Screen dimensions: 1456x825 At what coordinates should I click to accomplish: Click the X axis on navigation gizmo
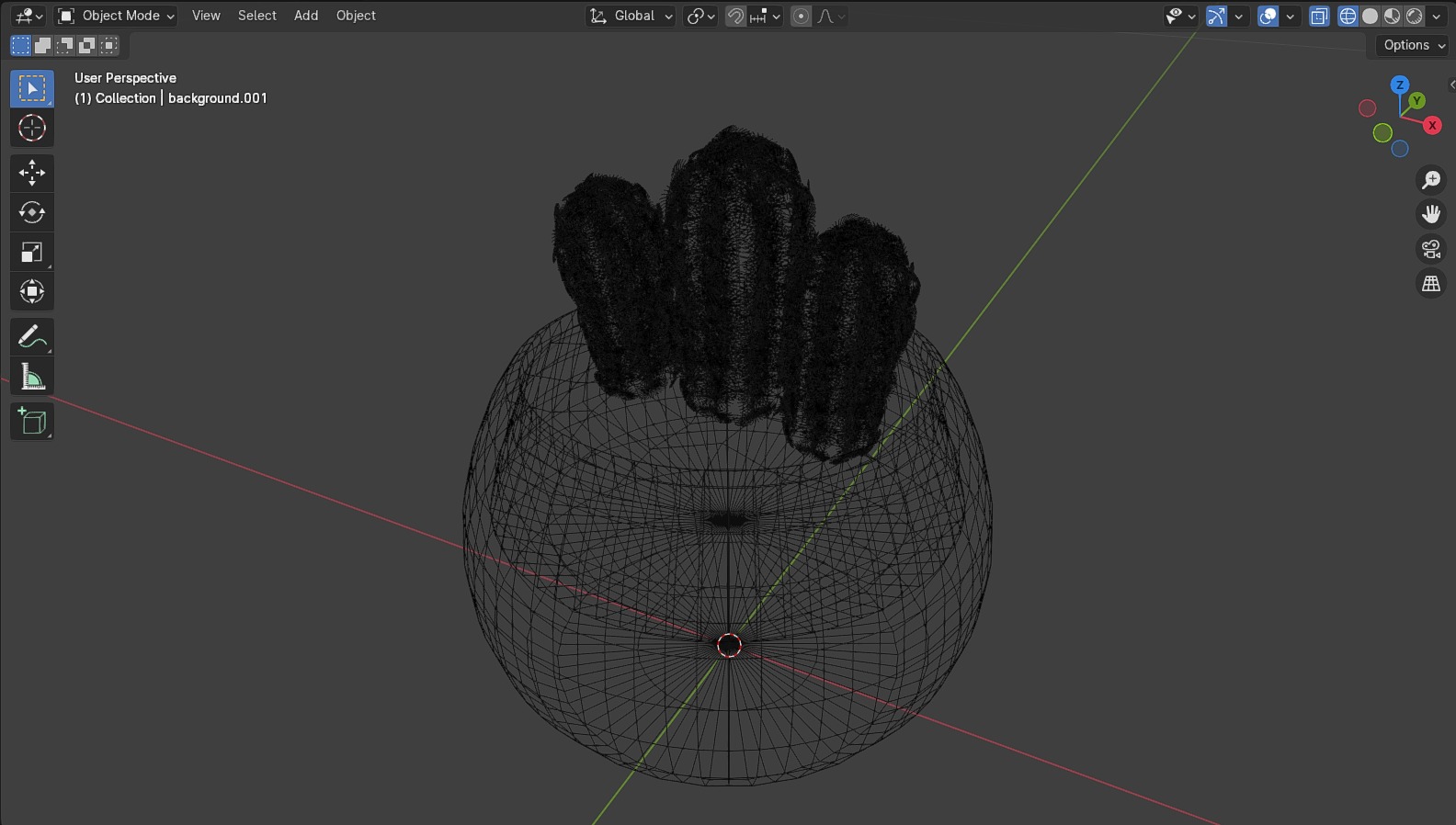tap(1432, 125)
